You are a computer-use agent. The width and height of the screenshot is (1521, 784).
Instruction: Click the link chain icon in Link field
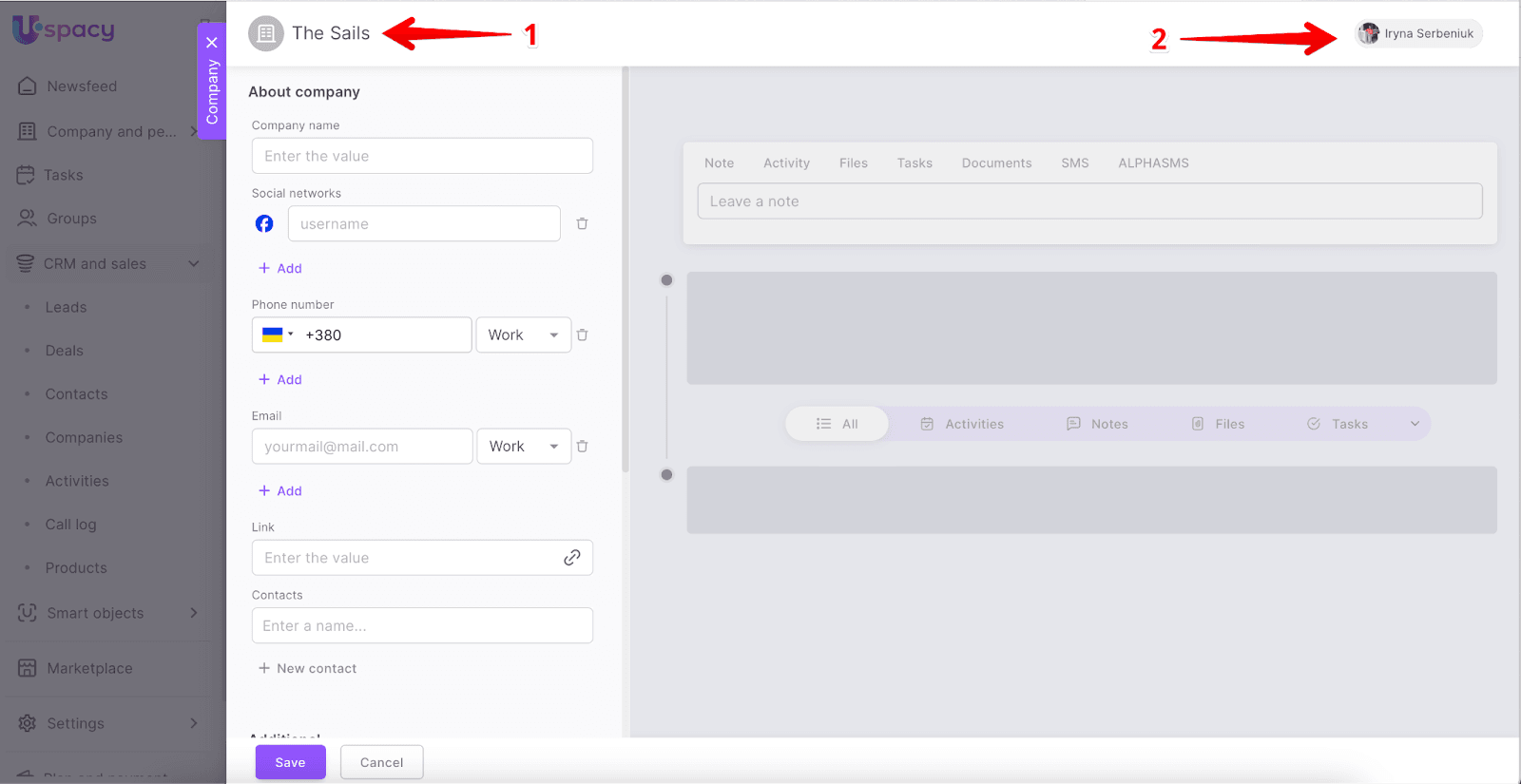[x=571, y=558]
